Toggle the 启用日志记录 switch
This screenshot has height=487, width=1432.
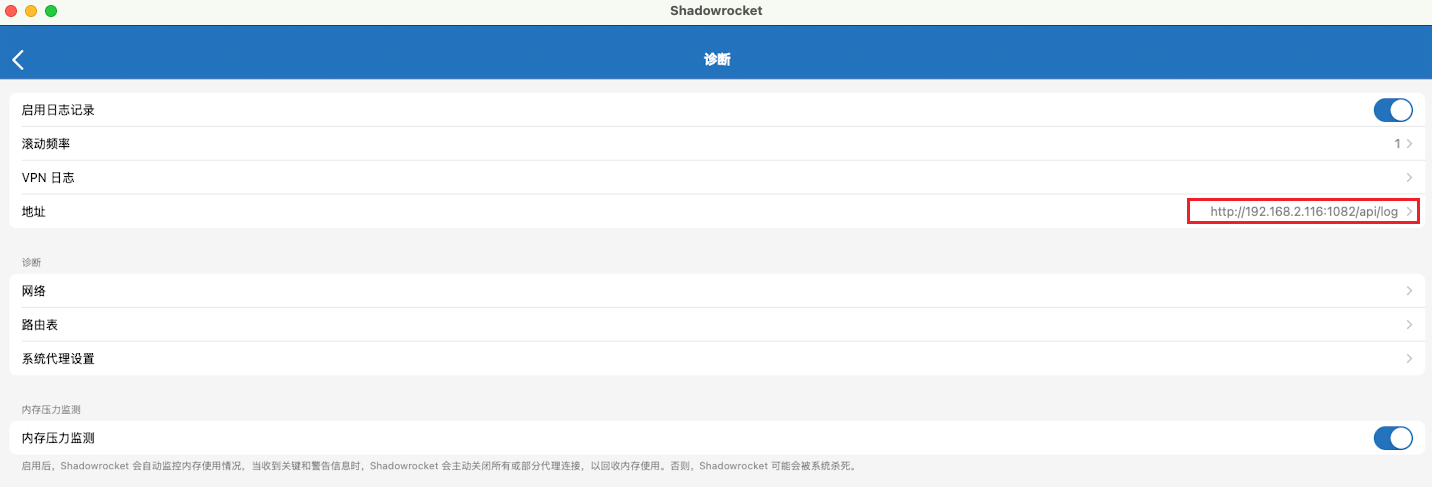tap(1393, 110)
